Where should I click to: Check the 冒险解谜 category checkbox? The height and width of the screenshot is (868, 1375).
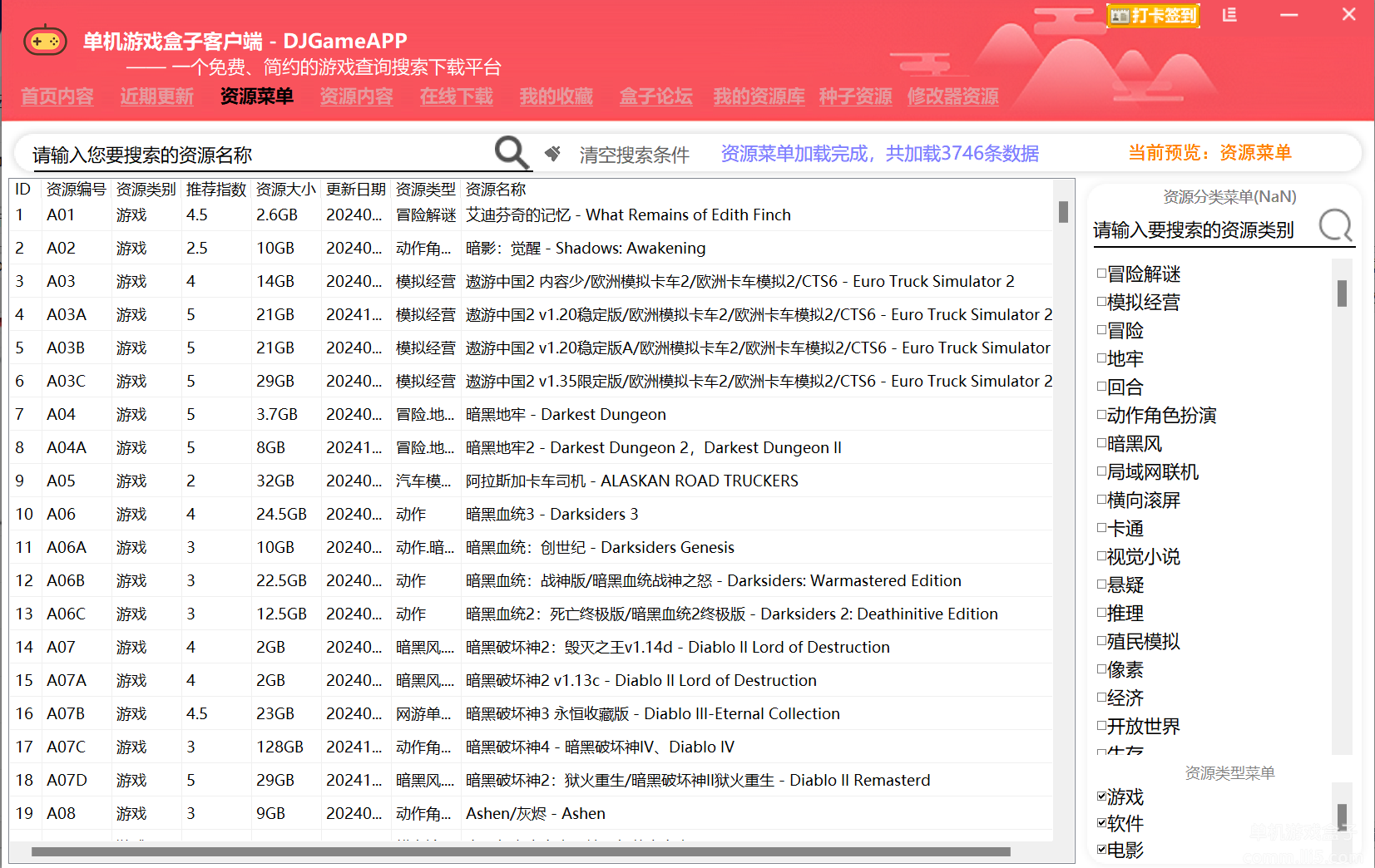point(1101,273)
